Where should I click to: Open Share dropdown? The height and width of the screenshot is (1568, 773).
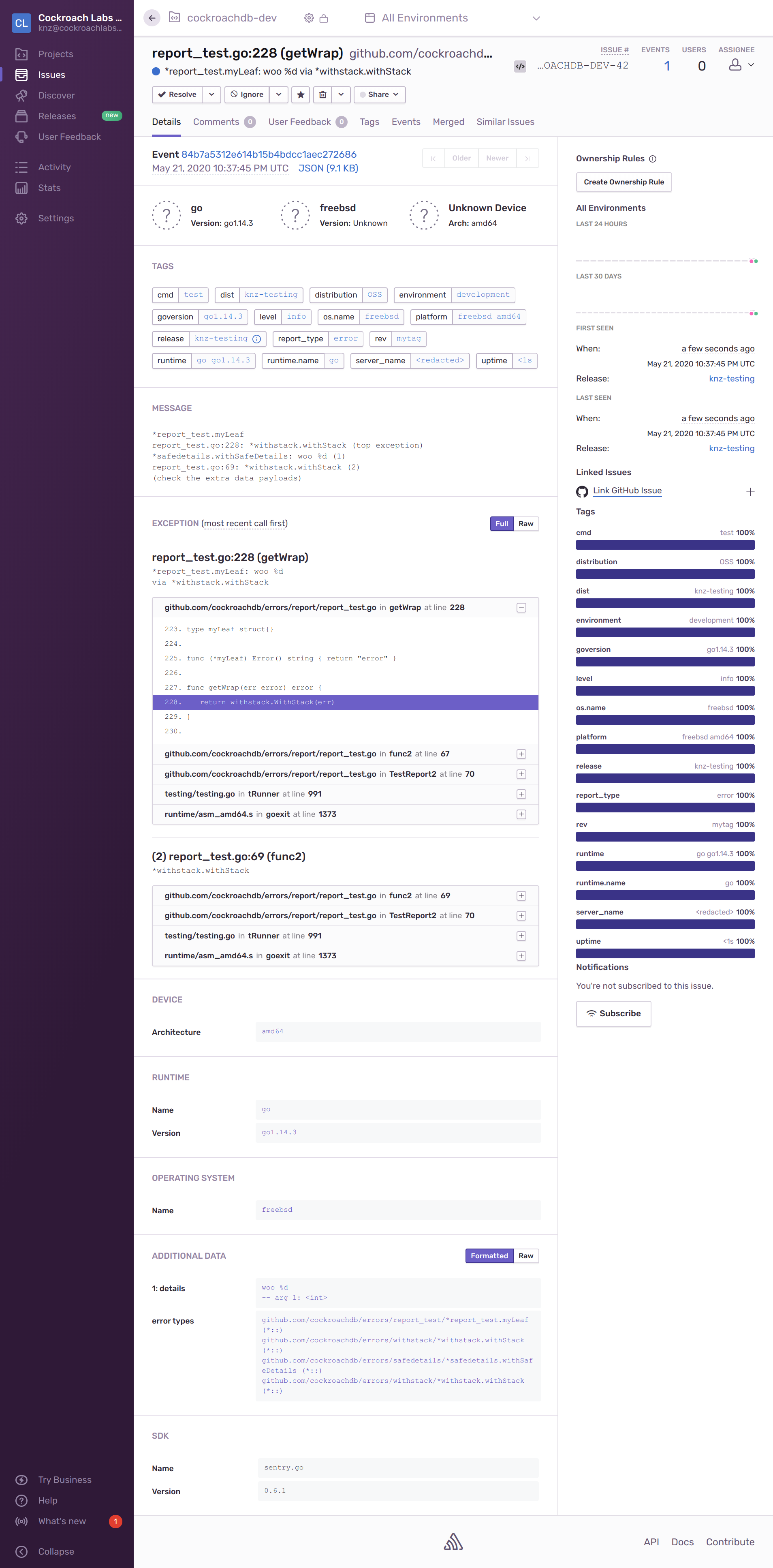pyautogui.click(x=380, y=94)
